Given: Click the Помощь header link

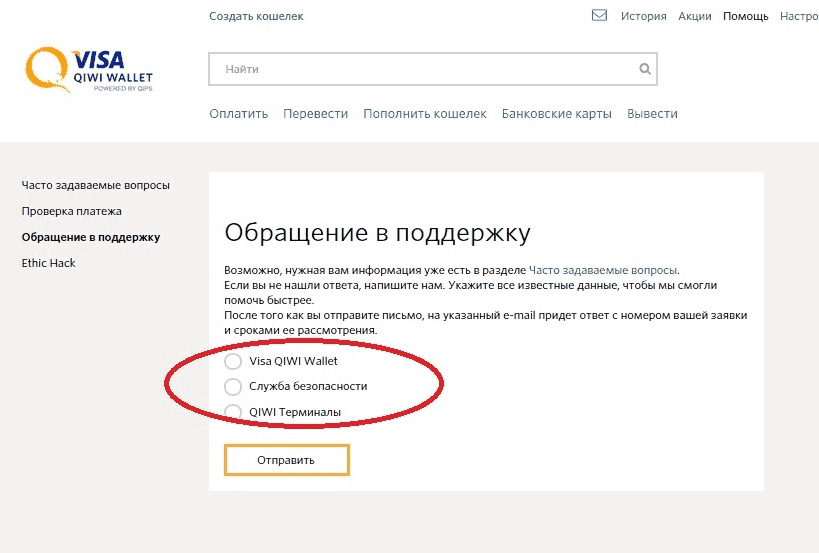Looking at the screenshot, I should [x=745, y=16].
